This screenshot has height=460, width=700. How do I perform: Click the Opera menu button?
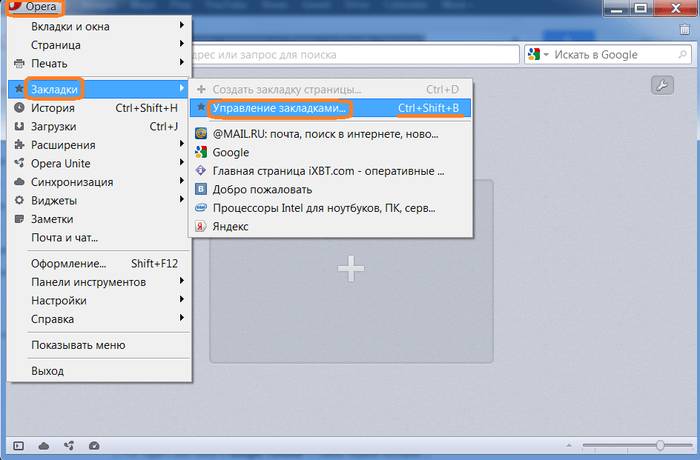[x=35, y=7]
